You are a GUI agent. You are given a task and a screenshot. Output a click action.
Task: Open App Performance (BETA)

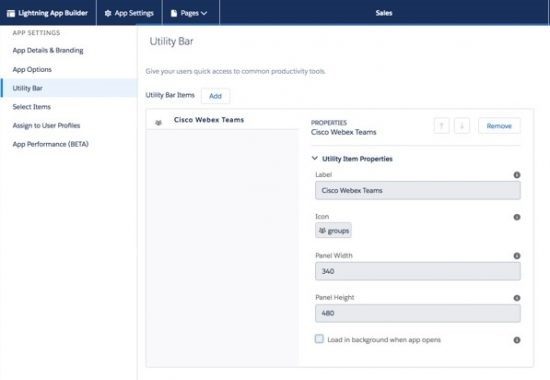coord(51,144)
